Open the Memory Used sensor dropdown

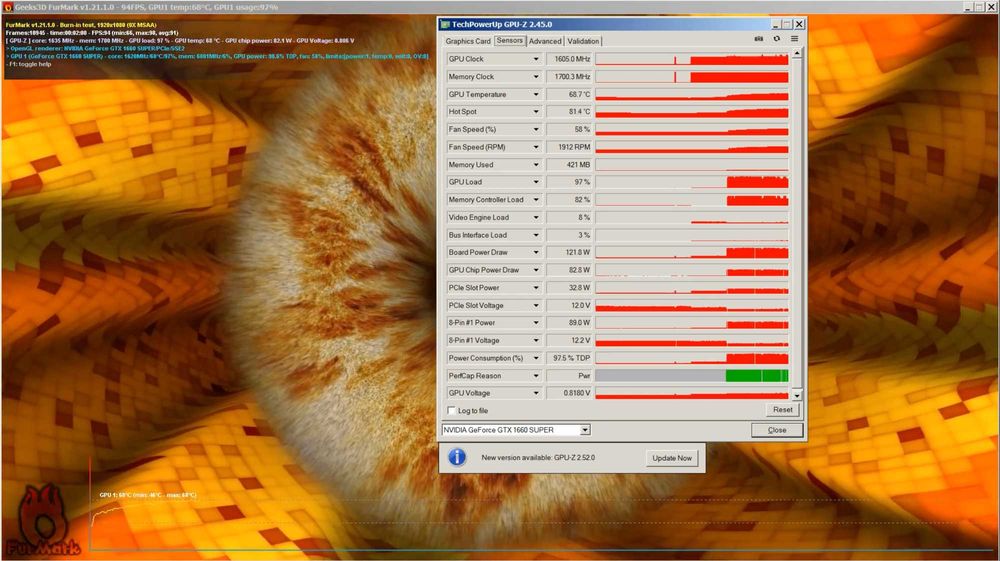[x=536, y=164]
